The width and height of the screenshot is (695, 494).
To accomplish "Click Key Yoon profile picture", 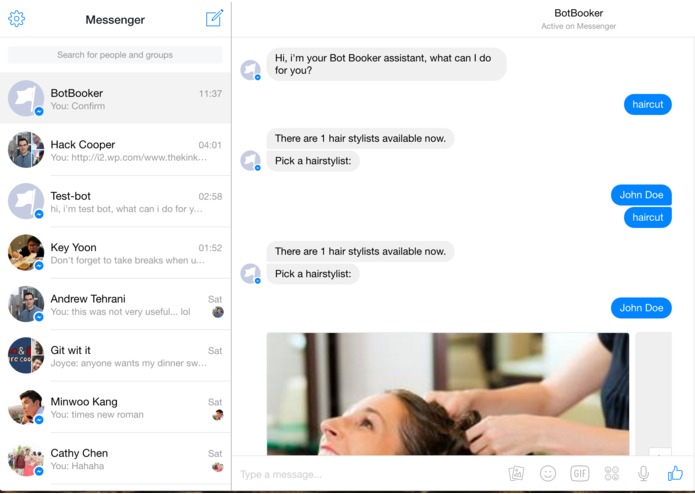I will coord(26,252).
